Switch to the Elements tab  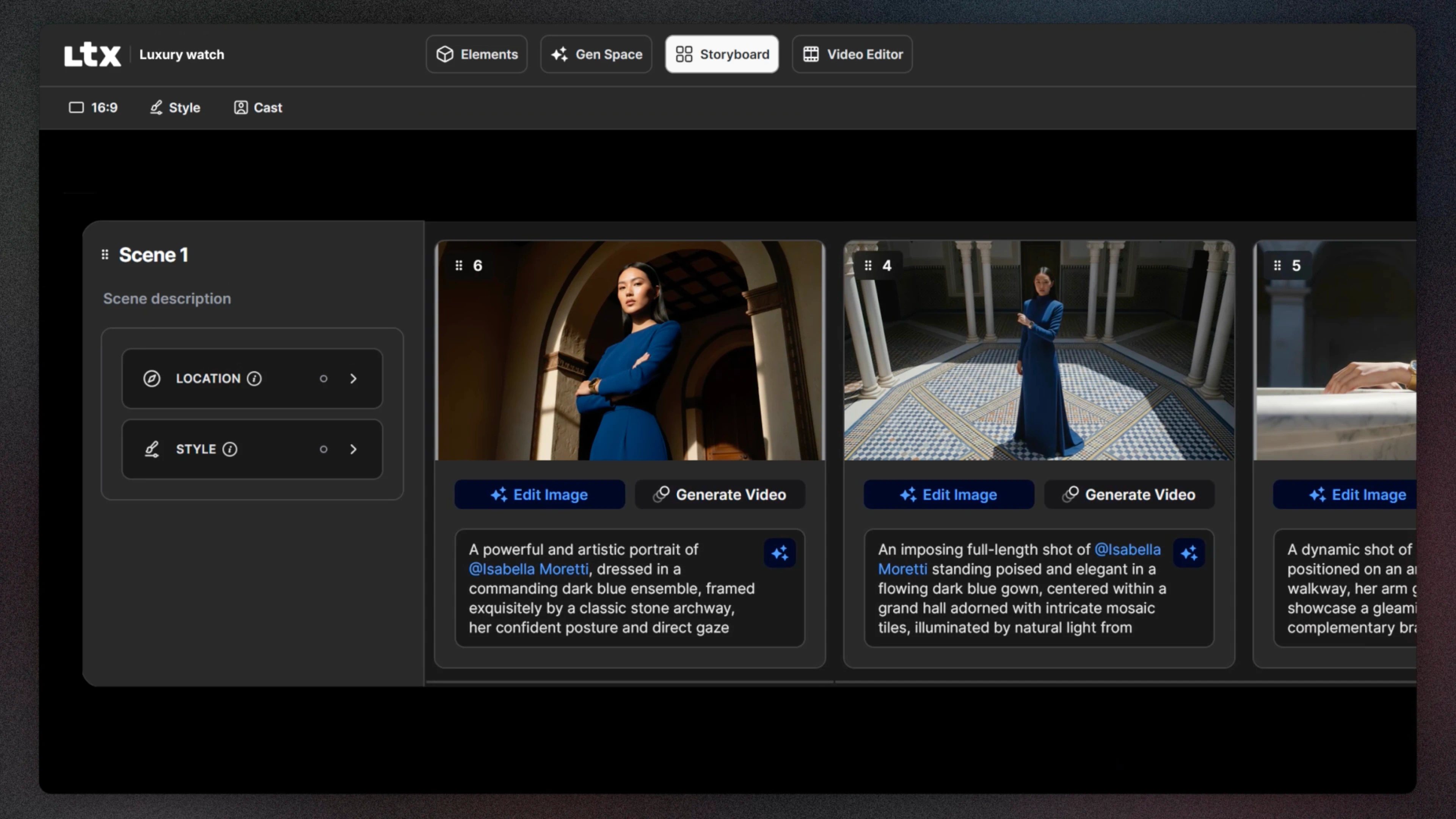(477, 54)
